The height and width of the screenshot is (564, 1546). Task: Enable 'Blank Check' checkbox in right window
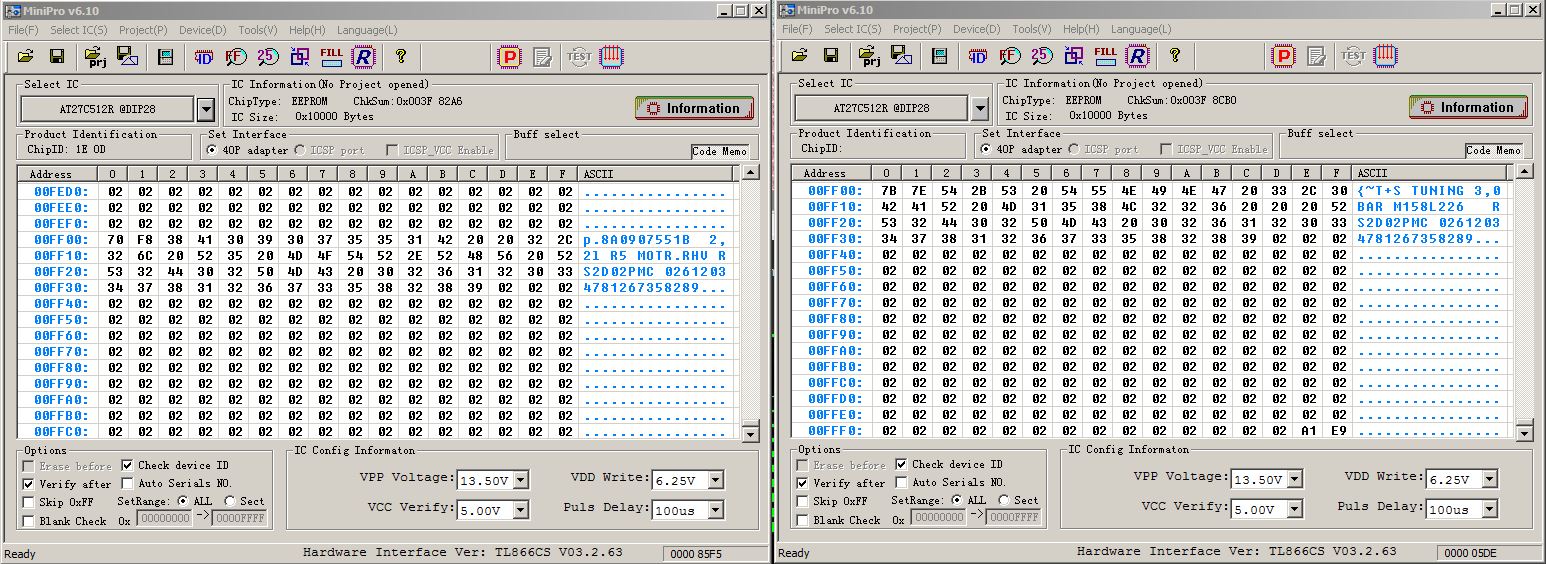803,520
